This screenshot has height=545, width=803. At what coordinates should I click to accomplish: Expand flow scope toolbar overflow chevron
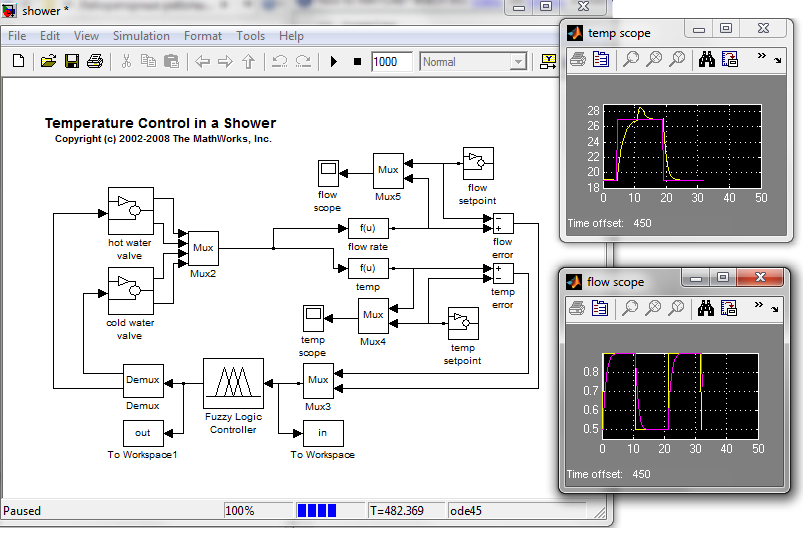pos(759,305)
